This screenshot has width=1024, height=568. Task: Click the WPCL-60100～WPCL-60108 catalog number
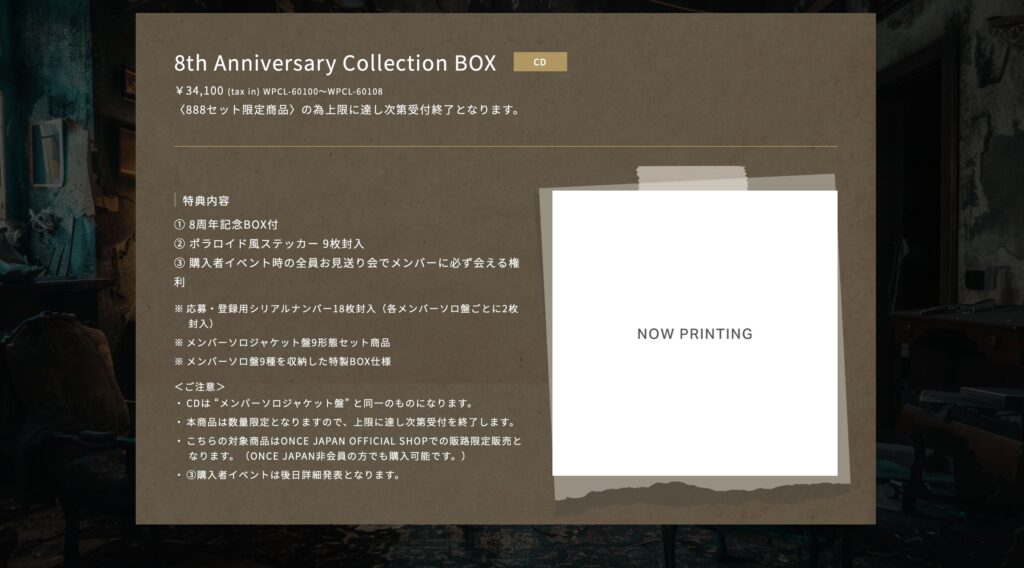(x=323, y=91)
